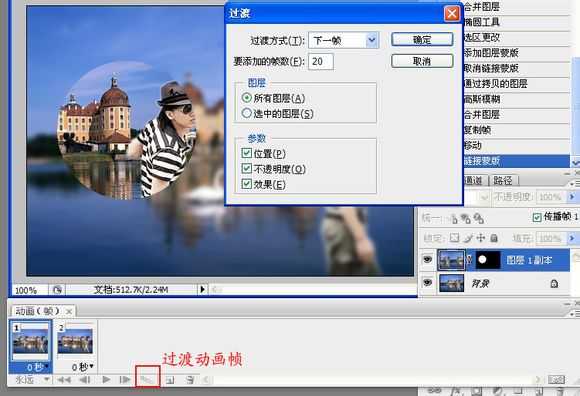
Task: Convert to timeline animation icon
Action: click(x=556, y=380)
